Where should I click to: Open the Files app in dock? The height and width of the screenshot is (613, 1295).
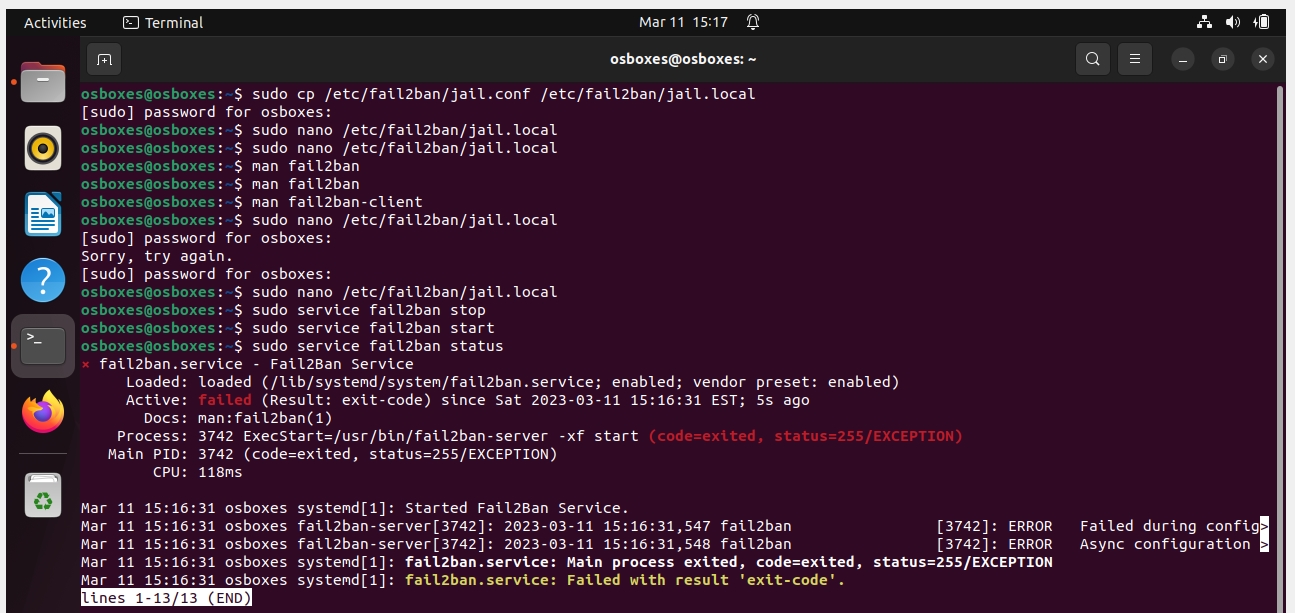click(x=43, y=84)
